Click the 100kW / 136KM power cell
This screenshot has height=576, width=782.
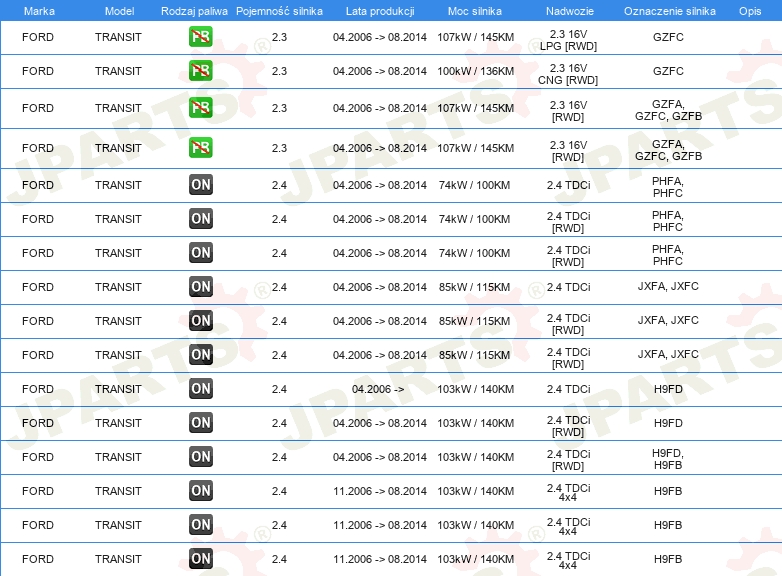(475, 71)
